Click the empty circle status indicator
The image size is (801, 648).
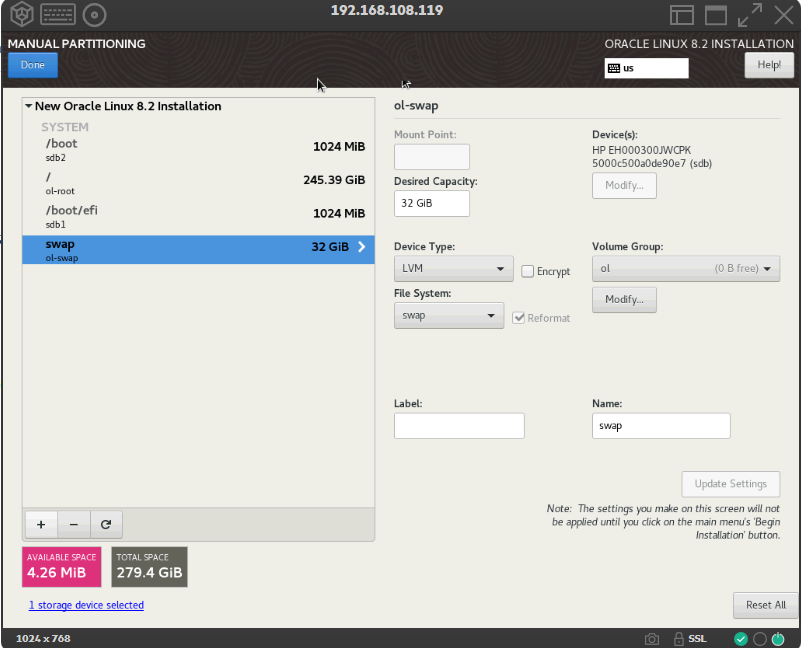[x=760, y=639]
